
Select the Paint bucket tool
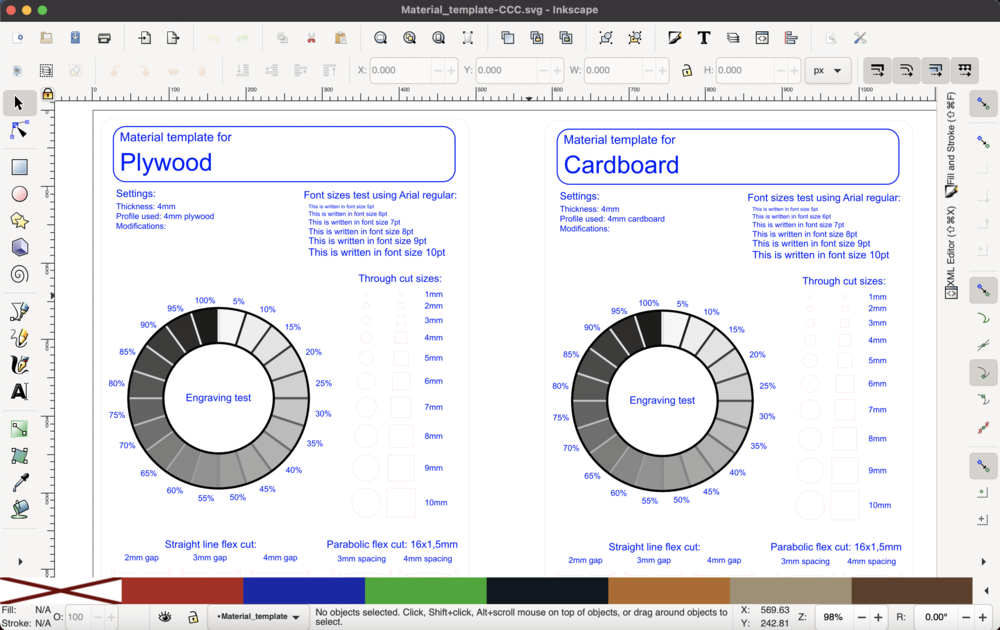[19, 509]
